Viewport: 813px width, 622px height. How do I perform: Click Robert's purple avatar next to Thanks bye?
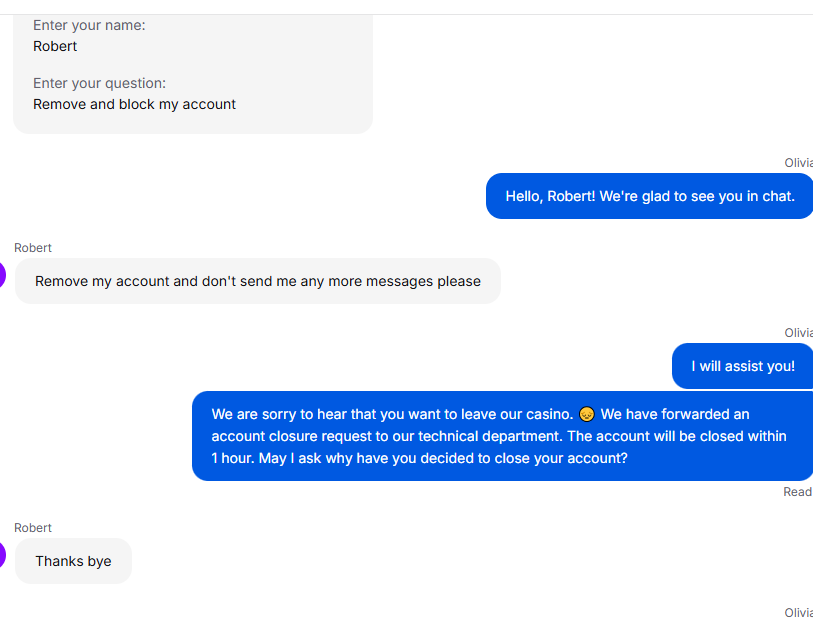tap(2, 555)
